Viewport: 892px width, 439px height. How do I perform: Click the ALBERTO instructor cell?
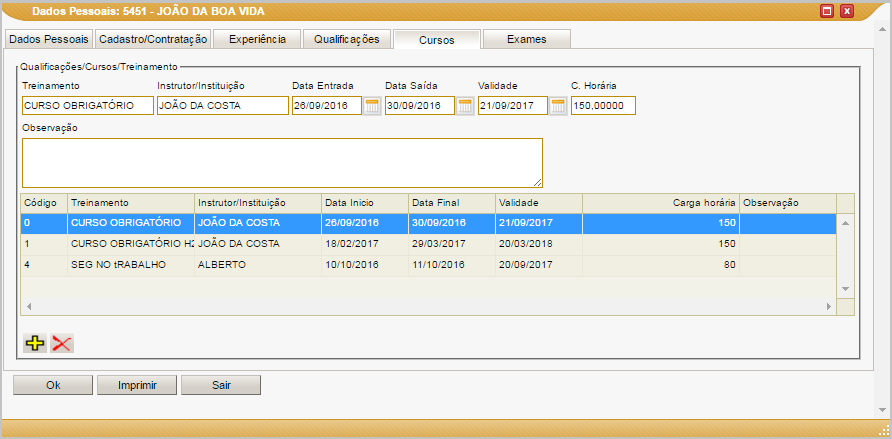pyautogui.click(x=258, y=265)
